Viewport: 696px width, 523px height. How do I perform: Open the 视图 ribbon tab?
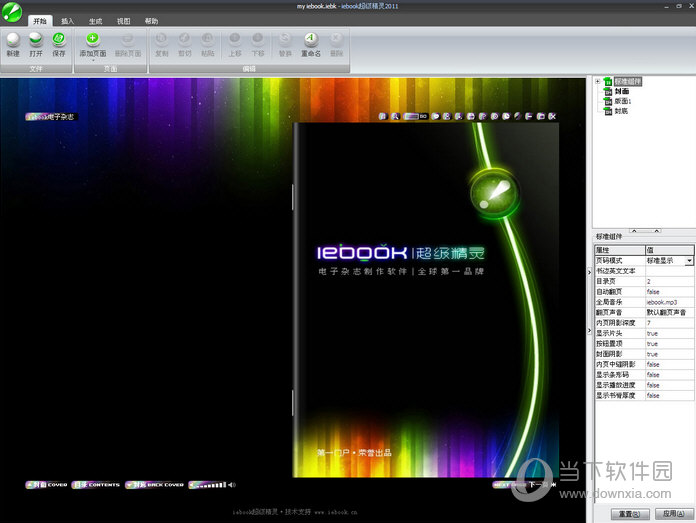click(x=123, y=20)
